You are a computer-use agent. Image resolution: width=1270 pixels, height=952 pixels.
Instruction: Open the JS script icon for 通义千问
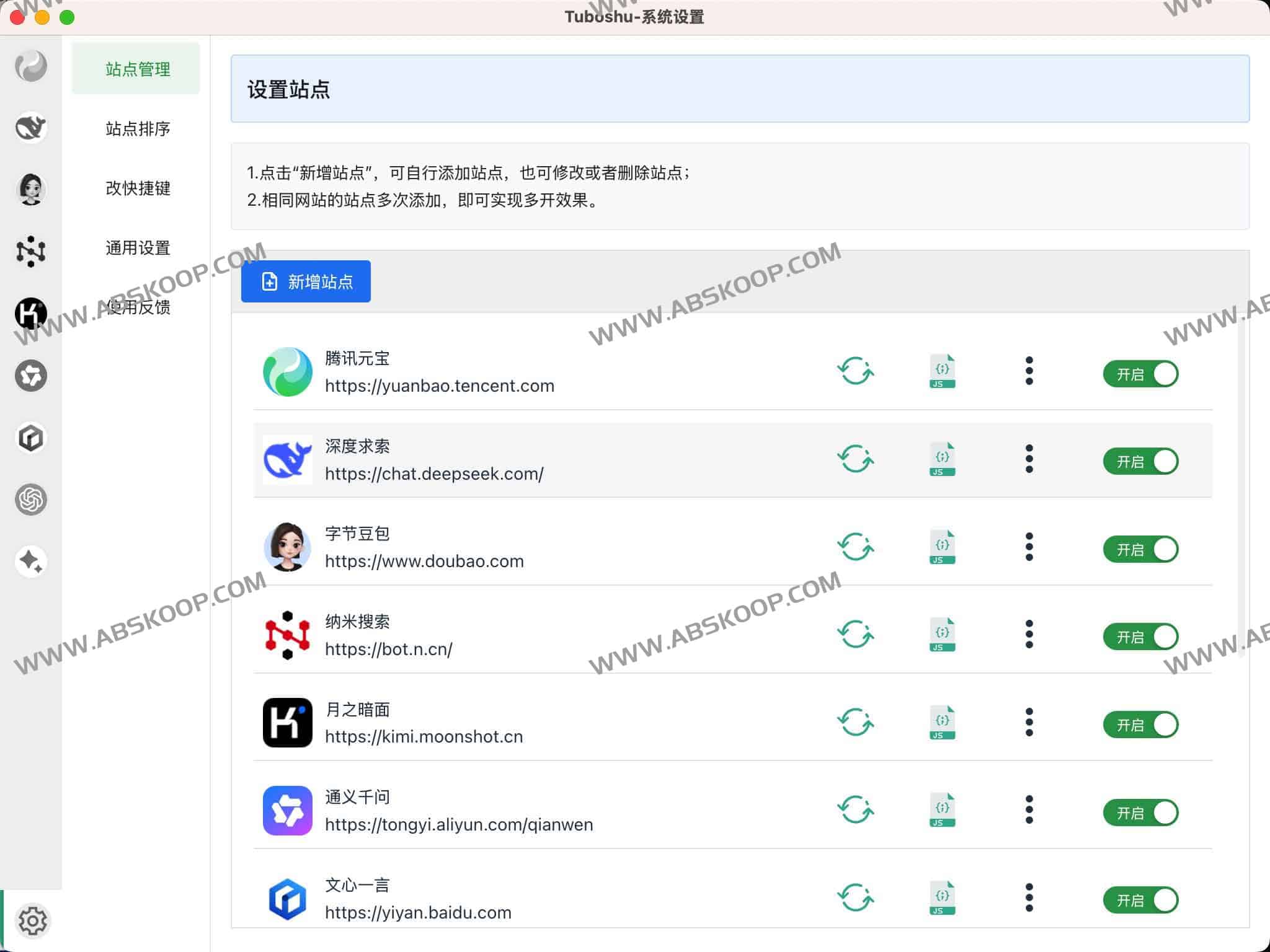pyautogui.click(x=940, y=811)
